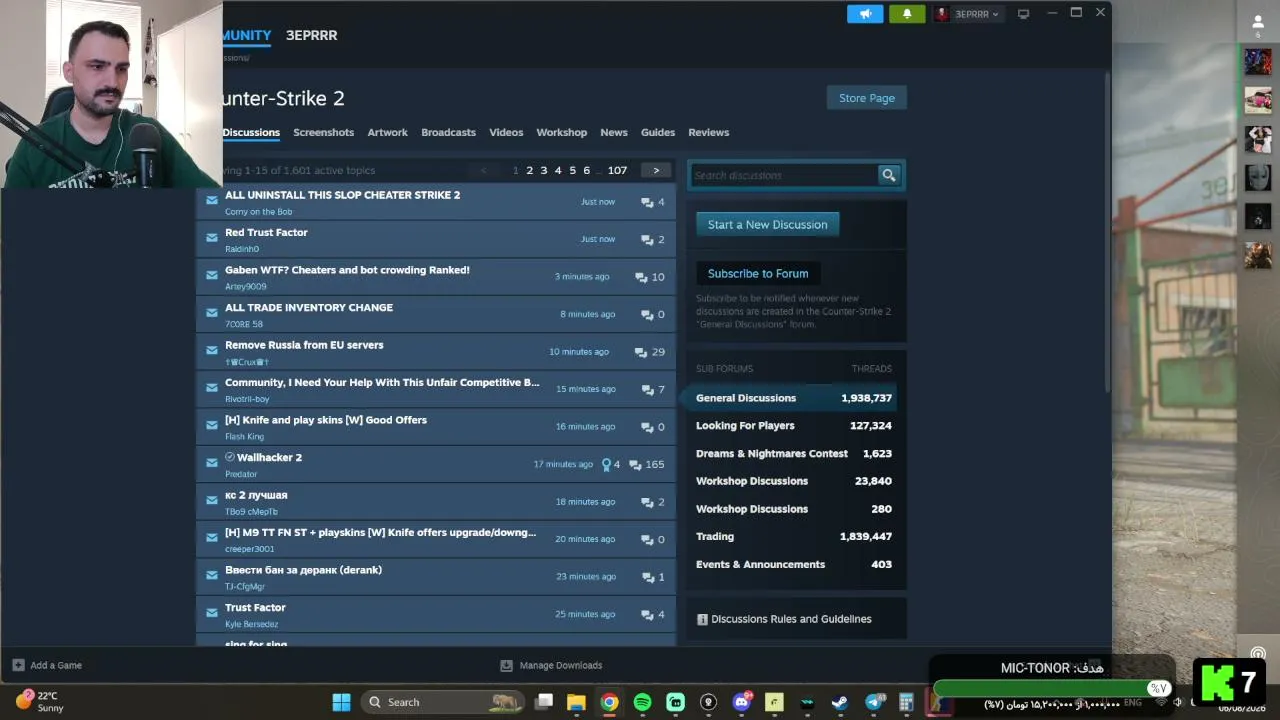This screenshot has width=1280, height=720.
Task: Click envelope icon beside 'ALL TRADE INVENTORY CHANGE'
Action: click(211, 313)
